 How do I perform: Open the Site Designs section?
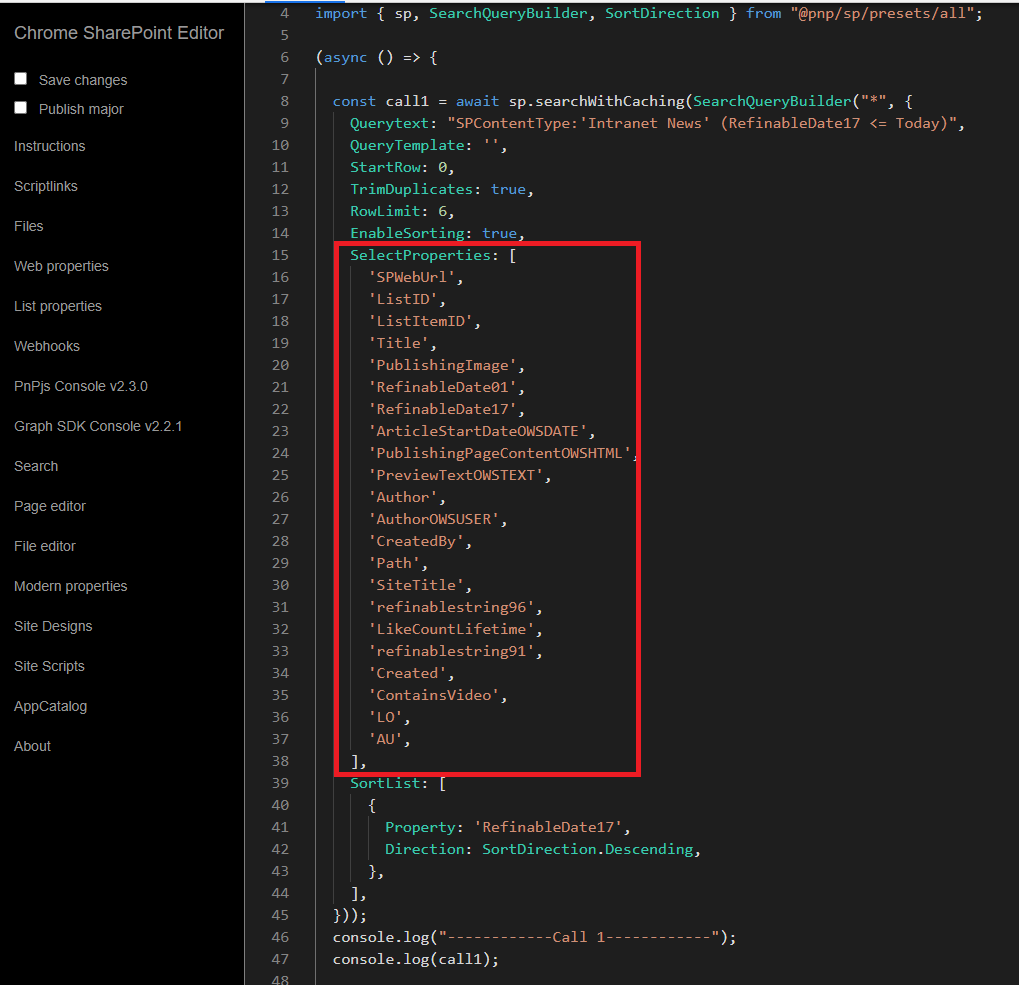(53, 626)
